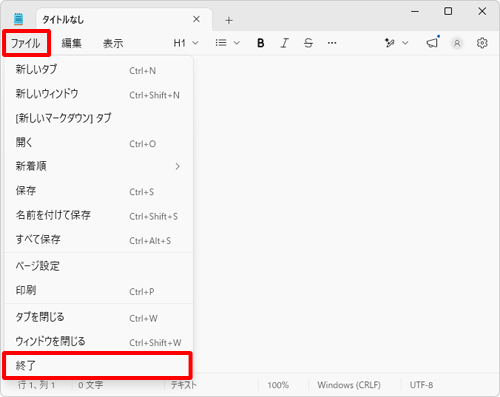The height and width of the screenshot is (397, 500).
Task: Expand the 新着順 submenu
Action: [x=99, y=166]
